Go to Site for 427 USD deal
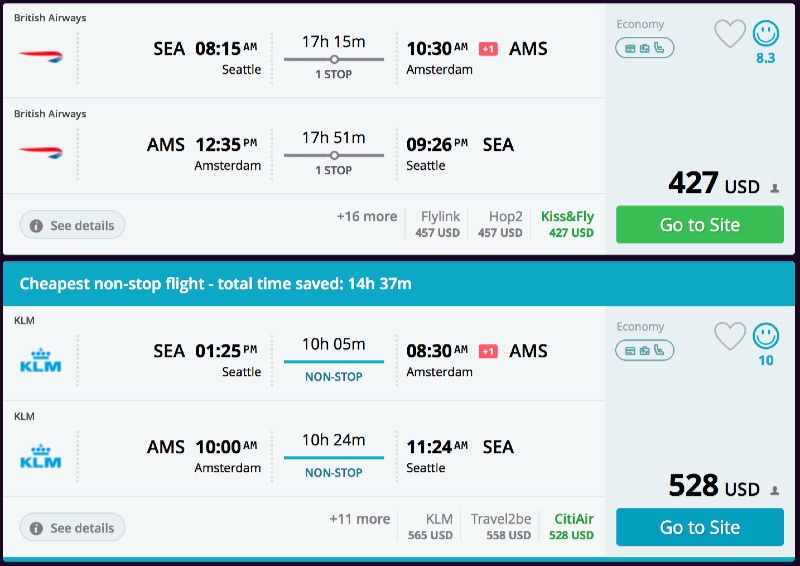Screen dimensions: 800x566 coord(699,225)
